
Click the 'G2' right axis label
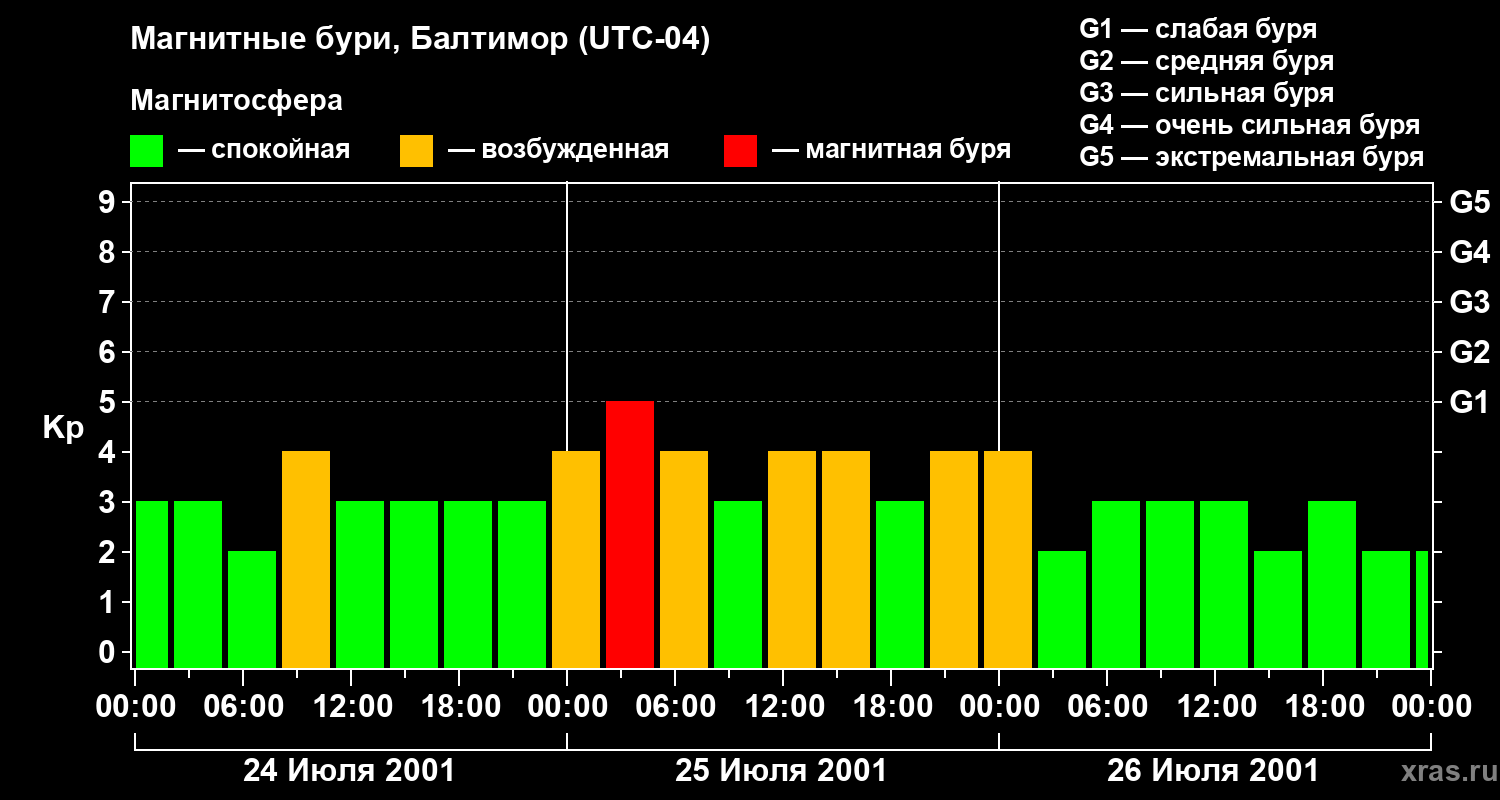1469,352
